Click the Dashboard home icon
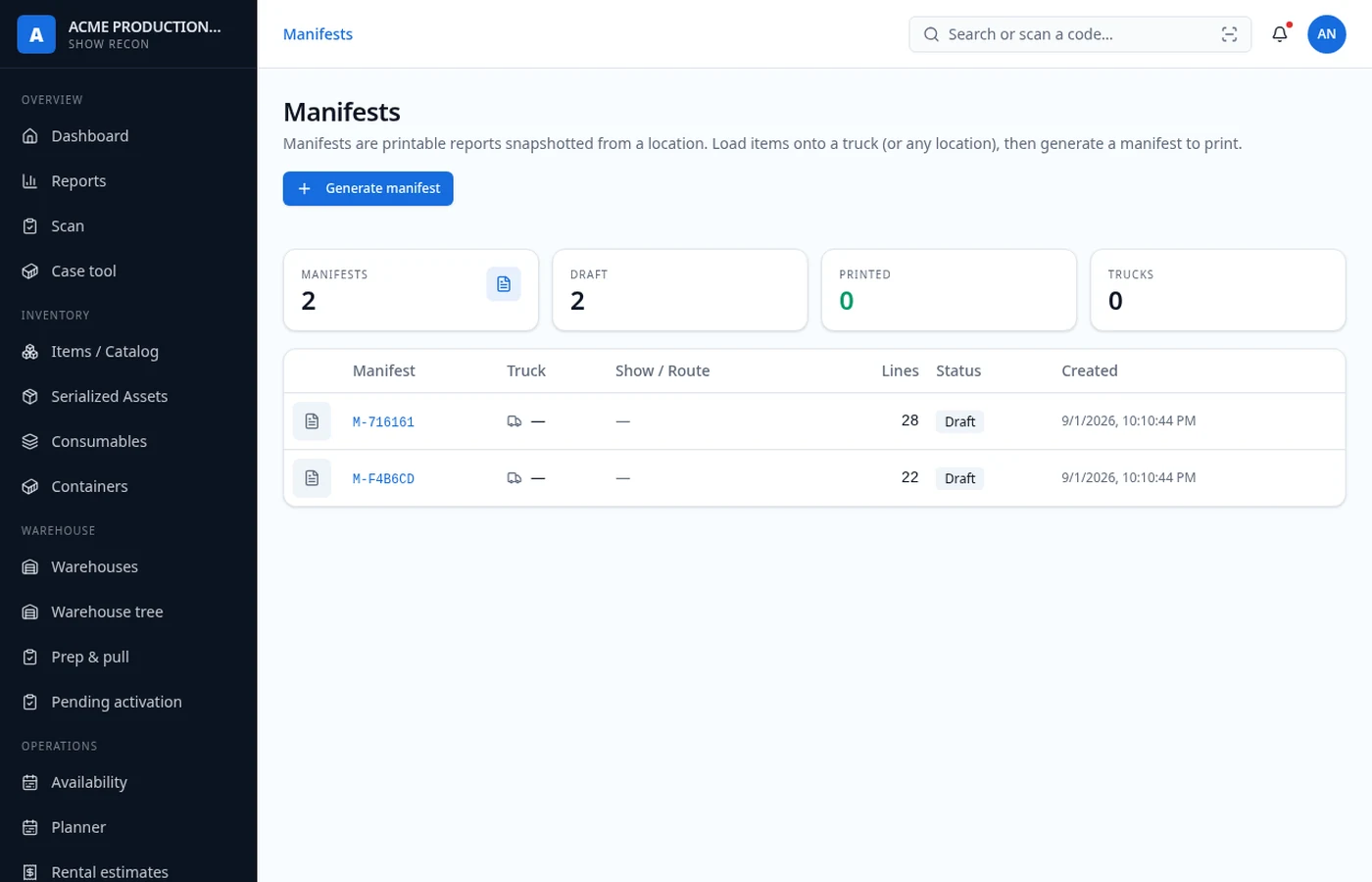This screenshot has height=882, width=1372. 30,136
